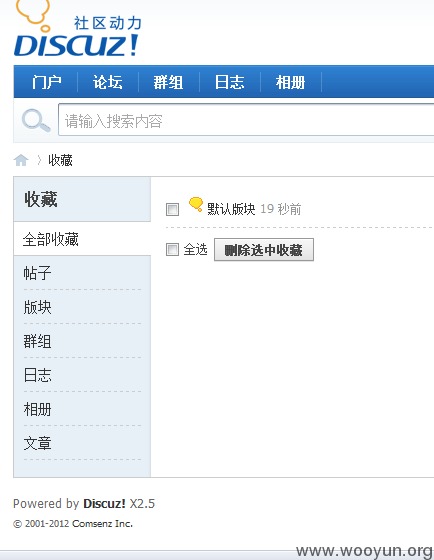Screen dimensions: 434x560
Task: Open the 相册 navigation tab
Action: tap(290, 82)
